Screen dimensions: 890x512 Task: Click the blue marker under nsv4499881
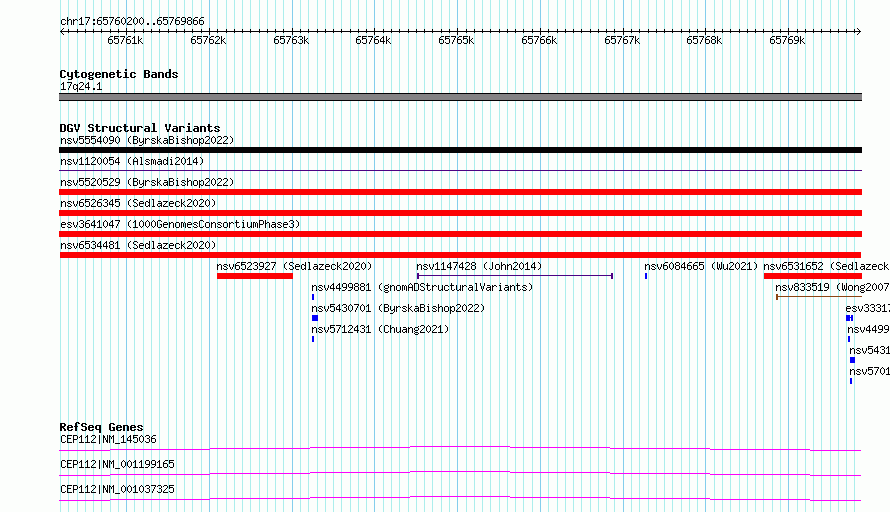(313, 297)
